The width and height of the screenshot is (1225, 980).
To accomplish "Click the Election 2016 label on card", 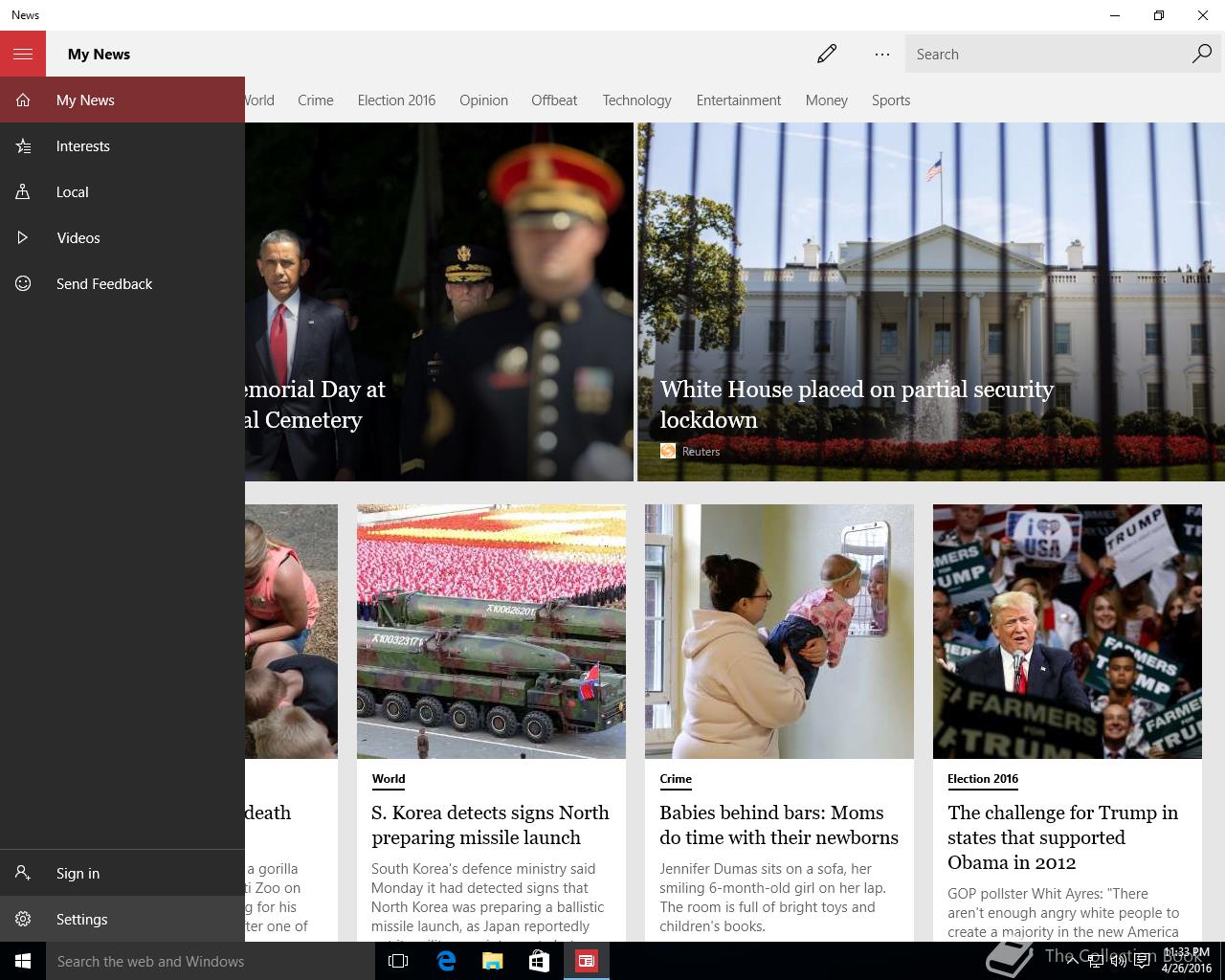I will click(983, 779).
